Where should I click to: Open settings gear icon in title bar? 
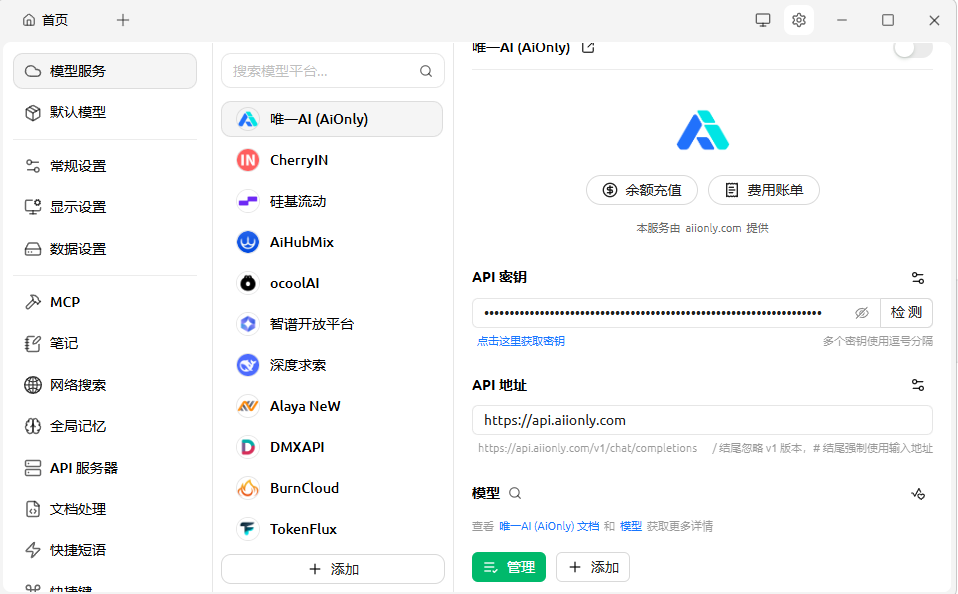[799, 20]
